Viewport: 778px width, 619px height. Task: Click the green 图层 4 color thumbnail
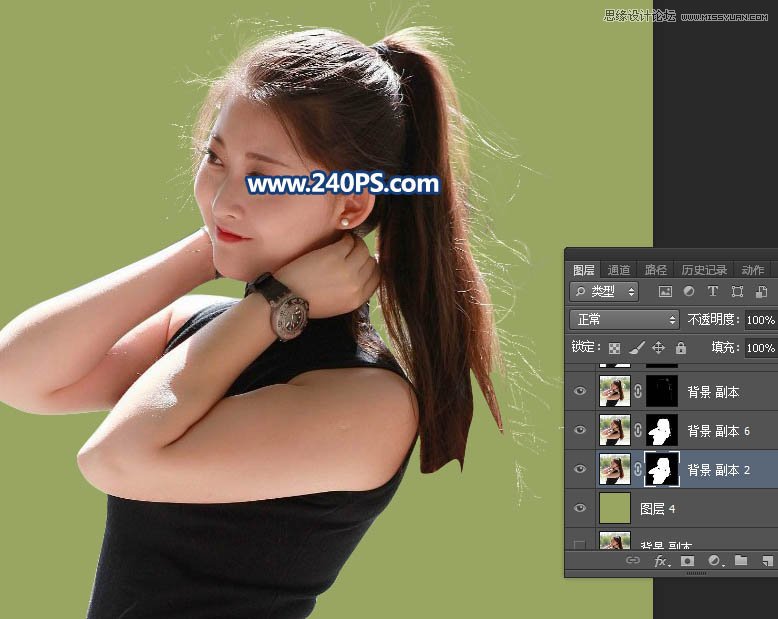(x=615, y=508)
